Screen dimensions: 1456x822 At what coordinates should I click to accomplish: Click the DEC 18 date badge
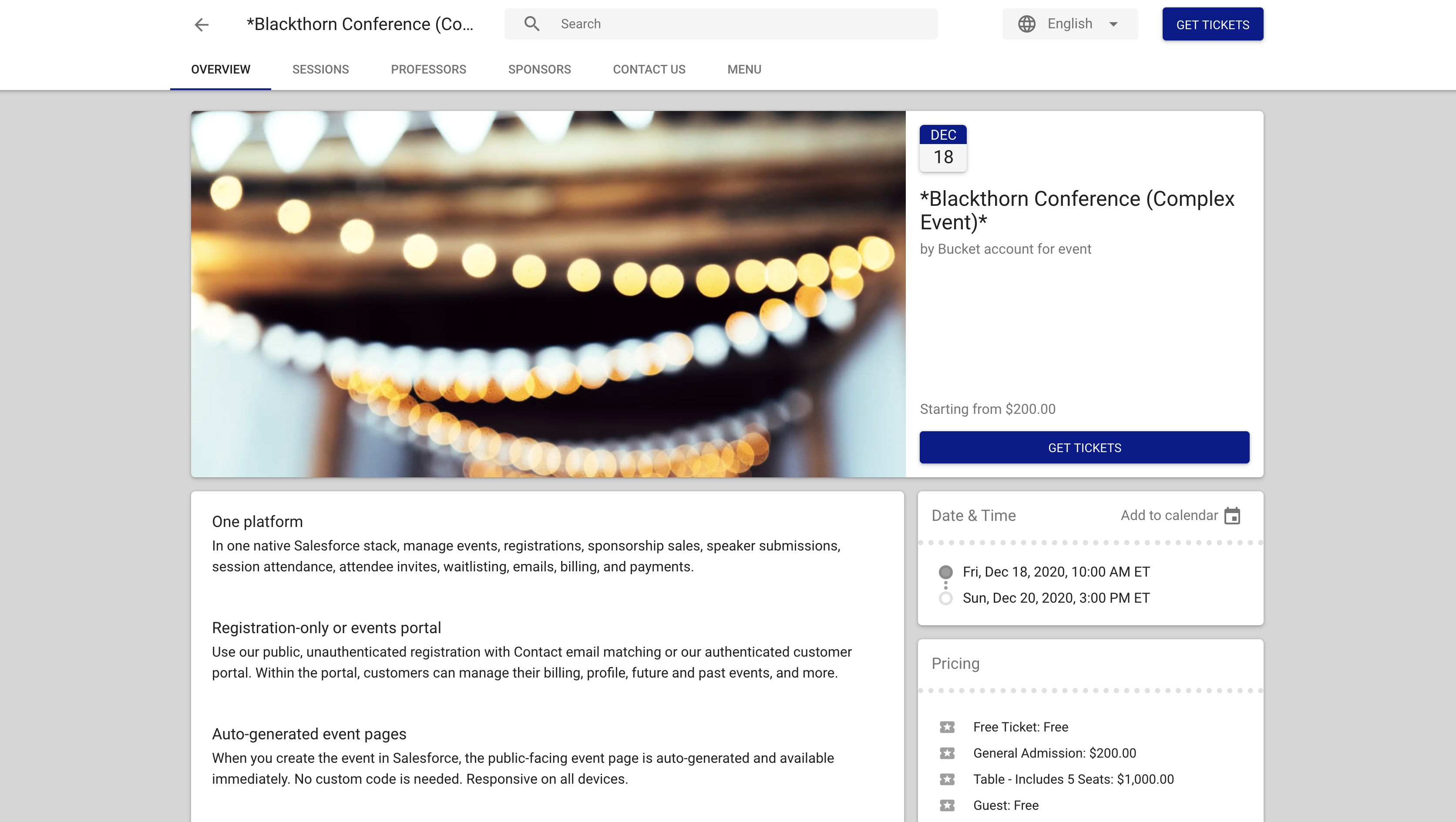coord(943,148)
